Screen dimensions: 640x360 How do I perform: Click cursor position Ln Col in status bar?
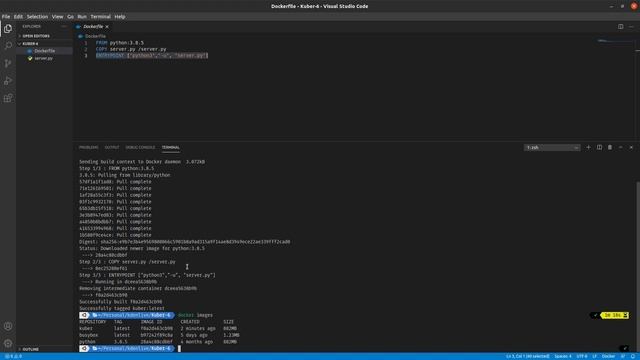[x=527, y=356]
